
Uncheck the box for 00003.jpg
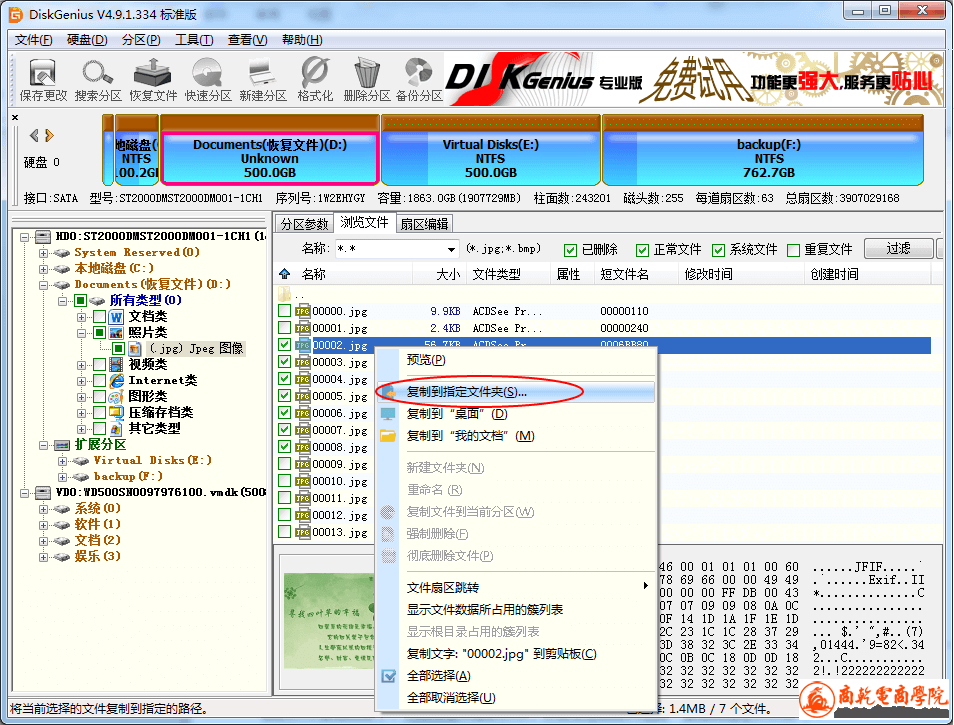(x=284, y=362)
